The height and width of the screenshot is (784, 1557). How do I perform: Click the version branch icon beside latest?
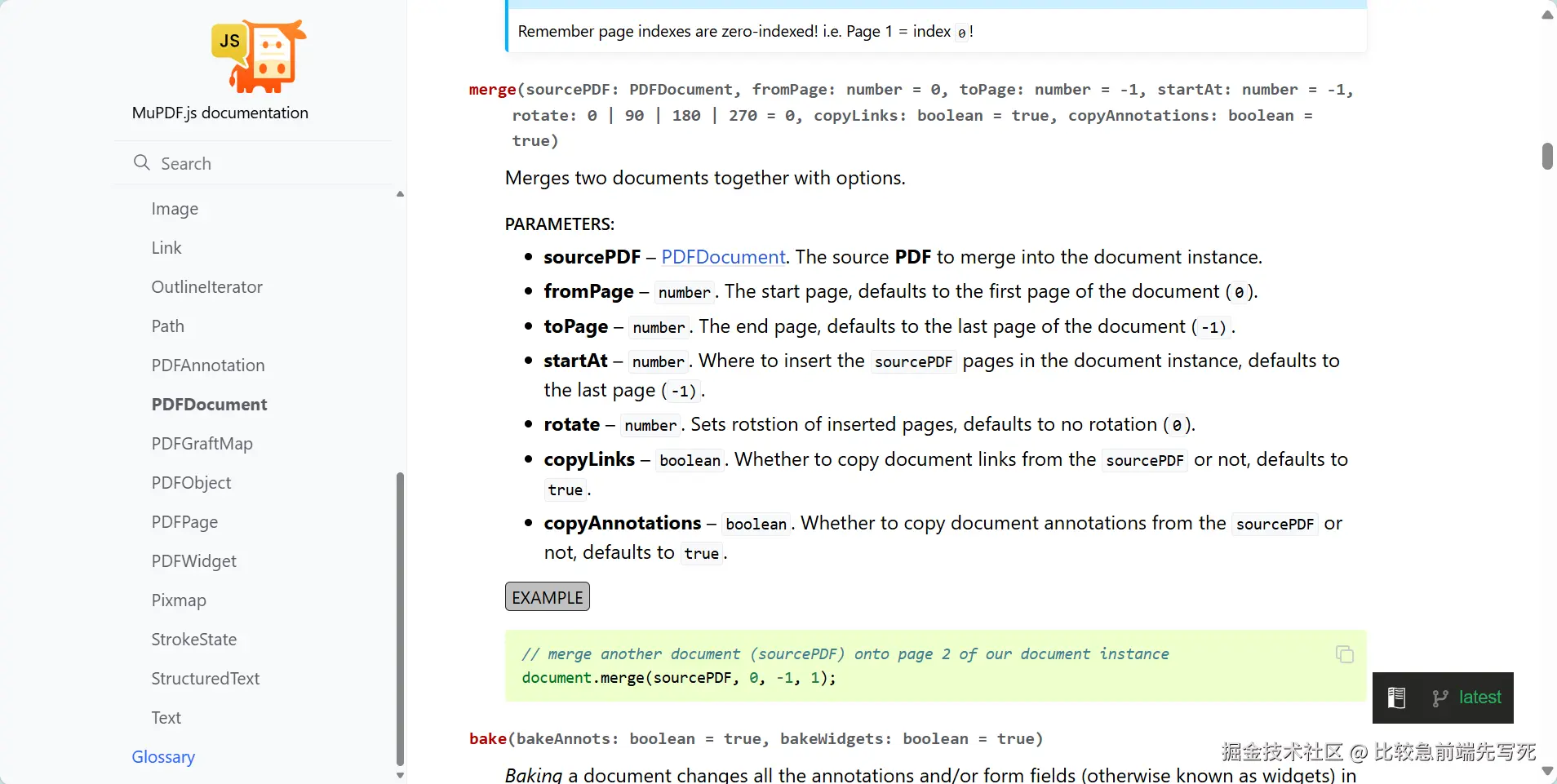click(x=1440, y=698)
